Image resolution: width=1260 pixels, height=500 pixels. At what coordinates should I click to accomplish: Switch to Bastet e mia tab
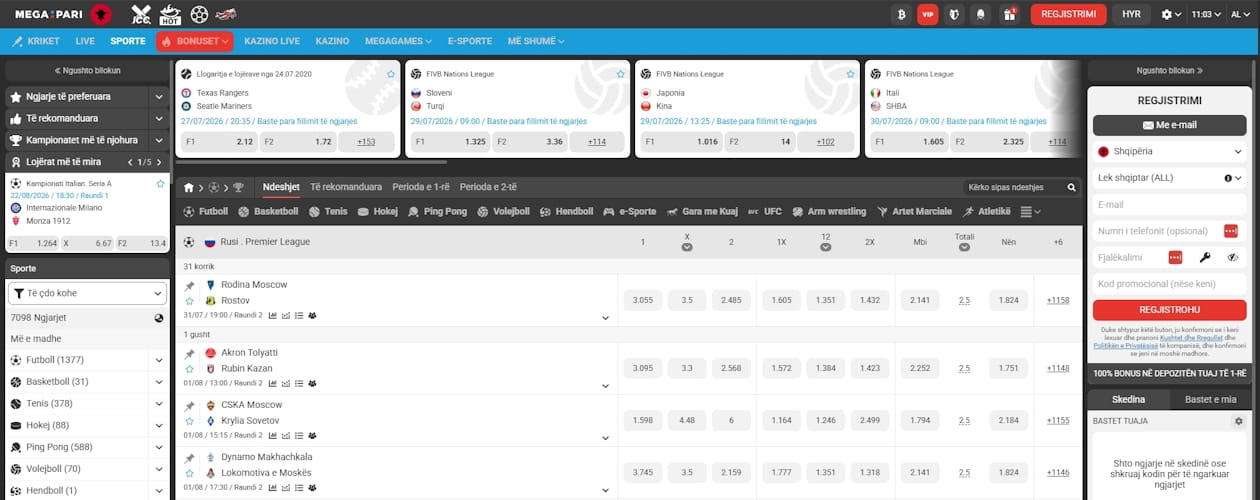[x=1211, y=400]
